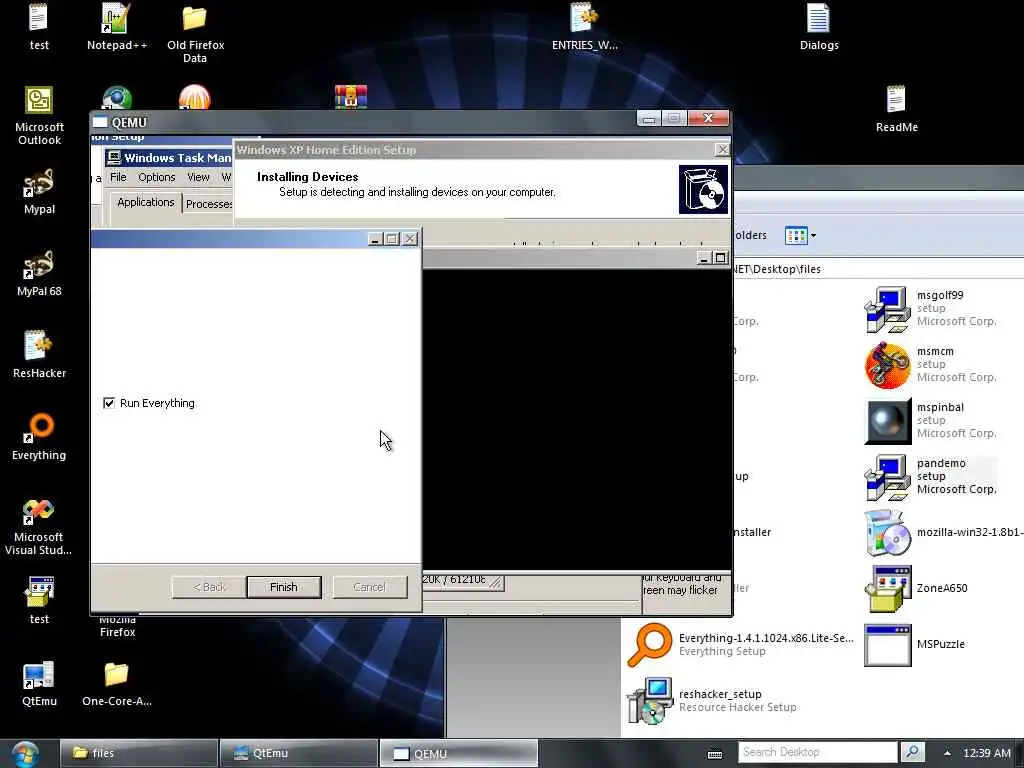Open the Windows Start orb
The width and height of the screenshot is (1024, 768).
[25, 754]
